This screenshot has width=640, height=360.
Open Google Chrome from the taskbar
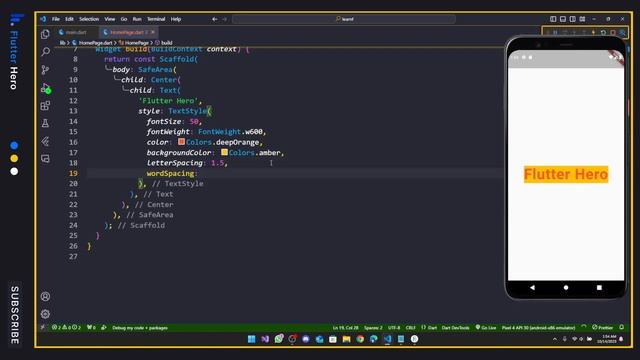coord(360,339)
